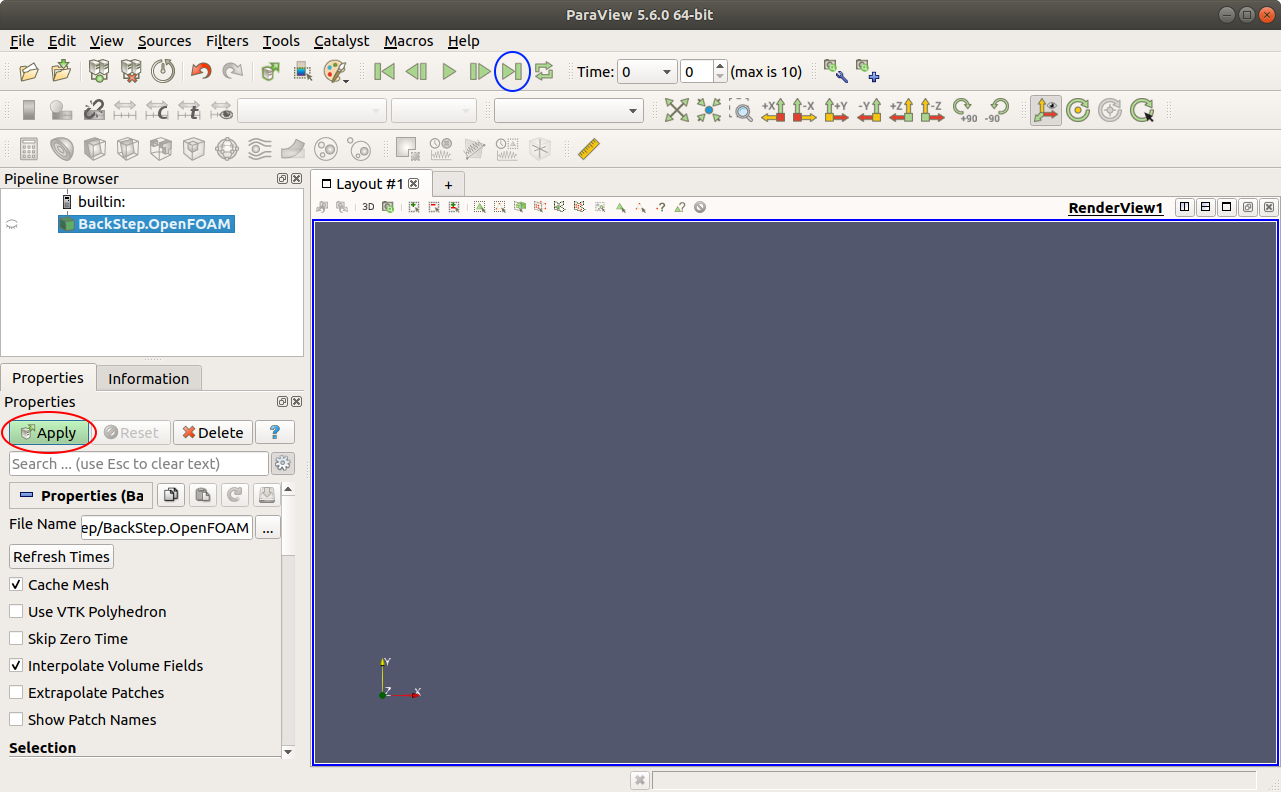
Task: Click the Reset camera icon
Action: click(677, 110)
